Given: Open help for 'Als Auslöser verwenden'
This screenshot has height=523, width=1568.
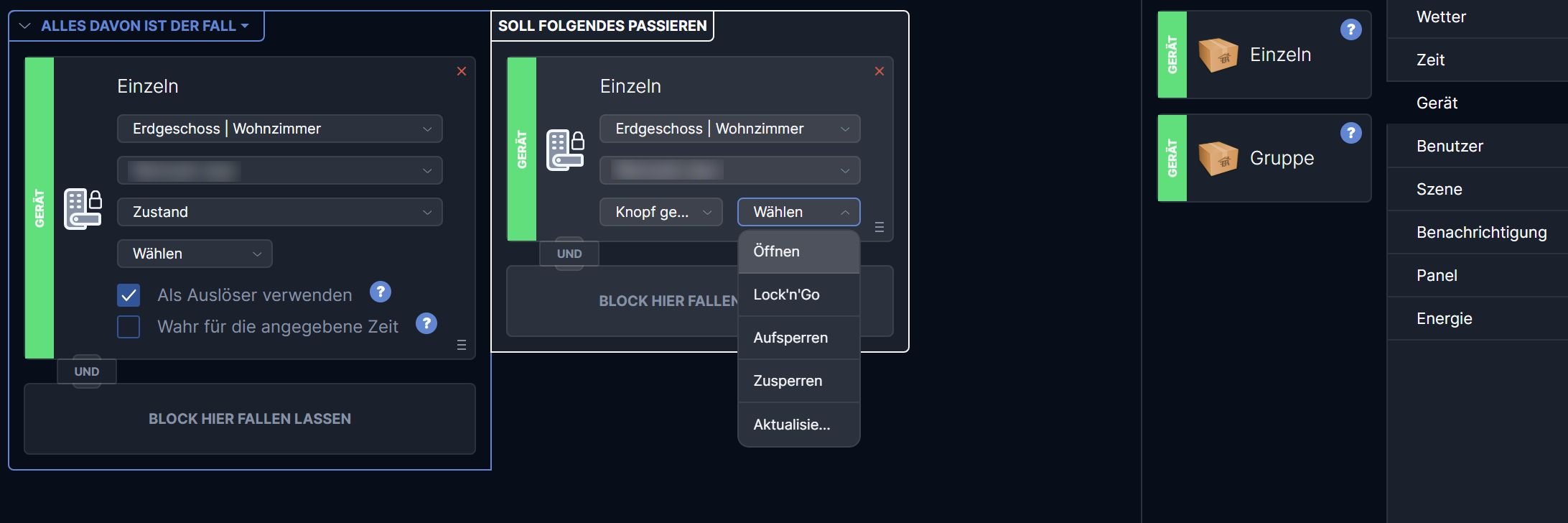Looking at the screenshot, I should 381,292.
